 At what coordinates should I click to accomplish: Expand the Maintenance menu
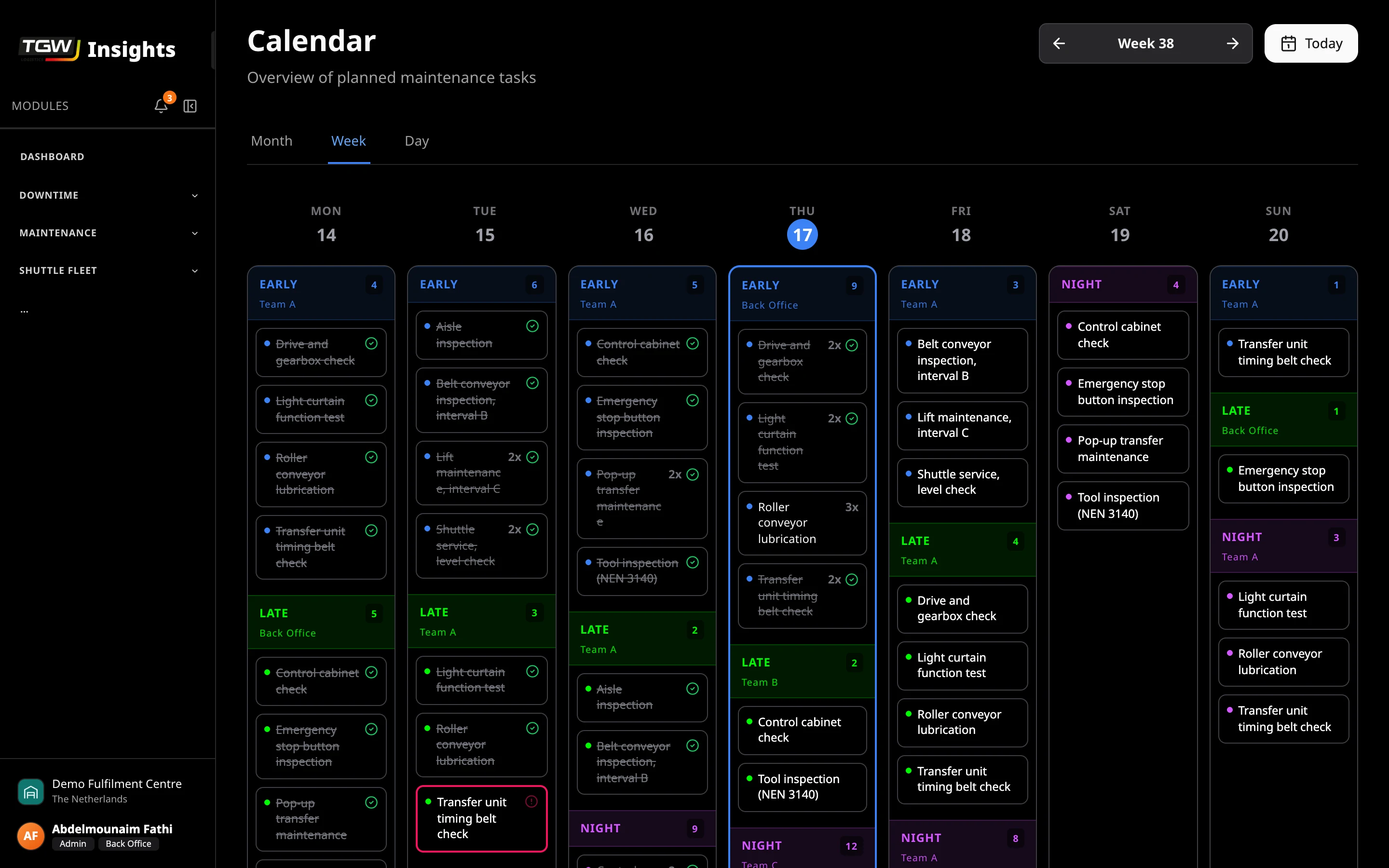click(x=108, y=233)
